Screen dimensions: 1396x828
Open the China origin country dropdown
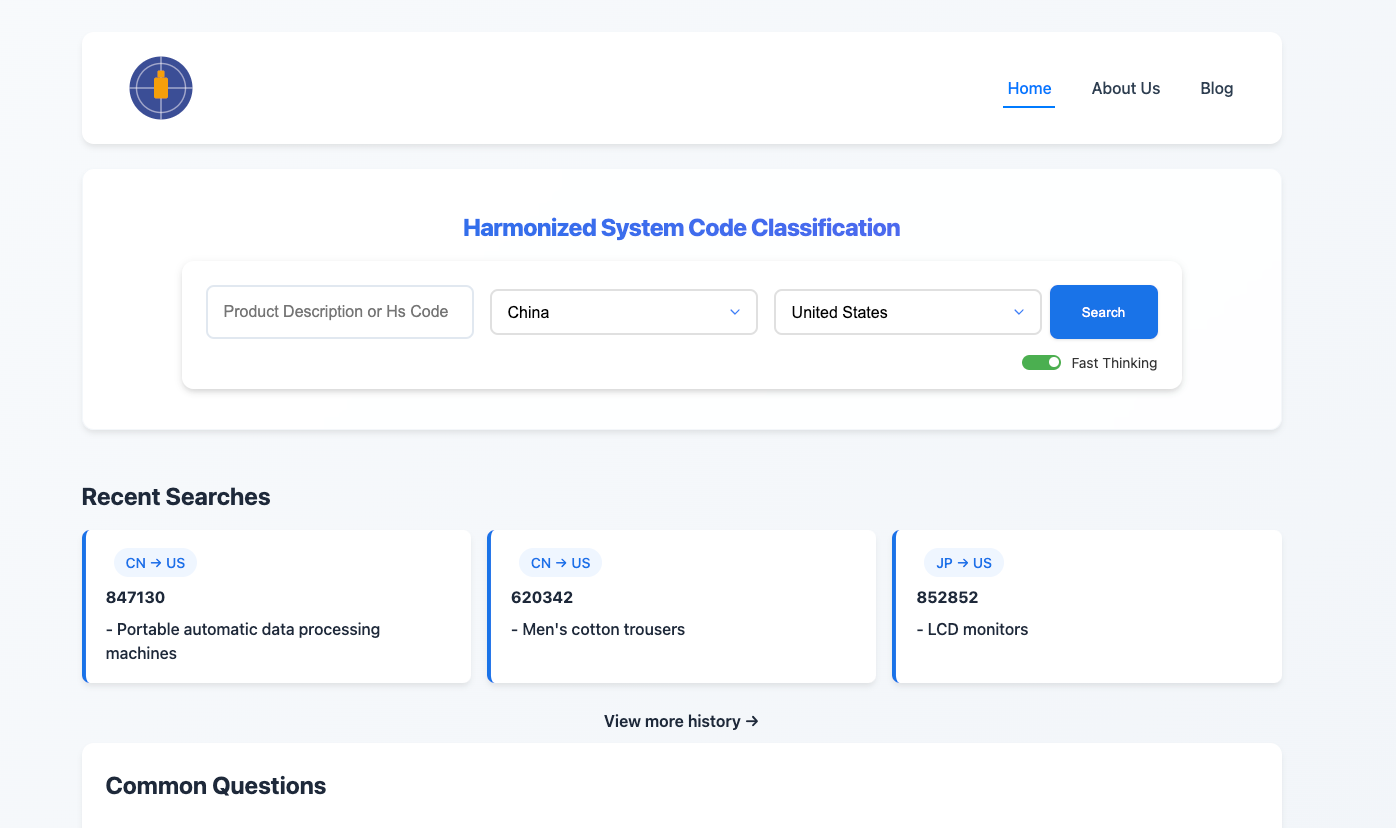[x=623, y=312]
